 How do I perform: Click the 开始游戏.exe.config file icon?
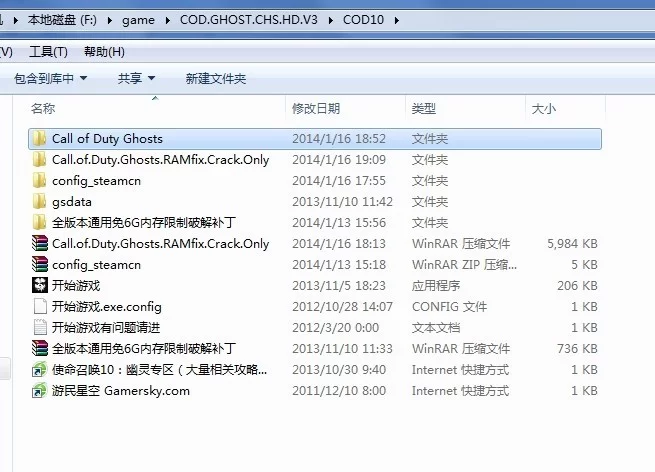[x=40, y=307]
